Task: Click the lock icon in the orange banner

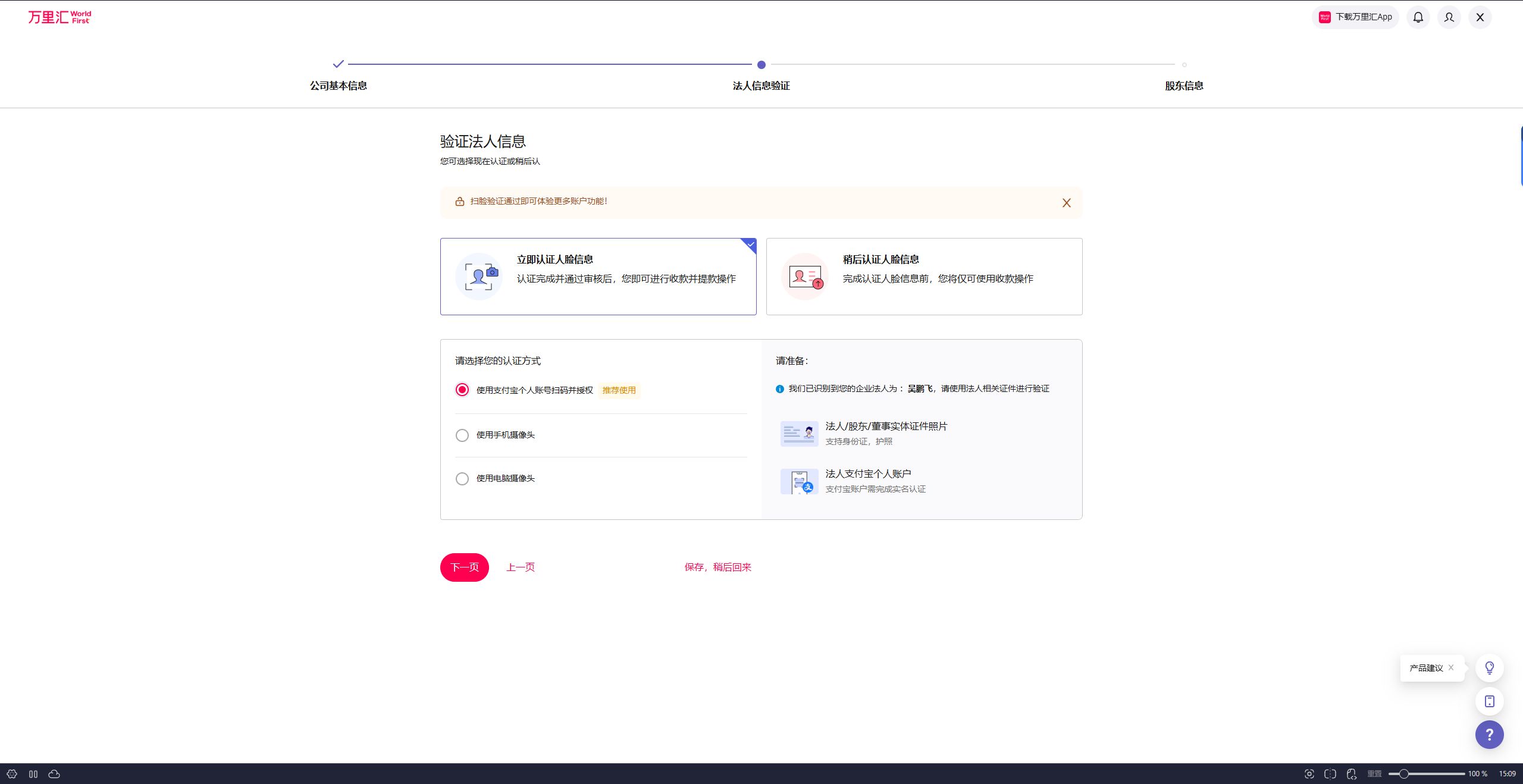Action: pos(459,202)
